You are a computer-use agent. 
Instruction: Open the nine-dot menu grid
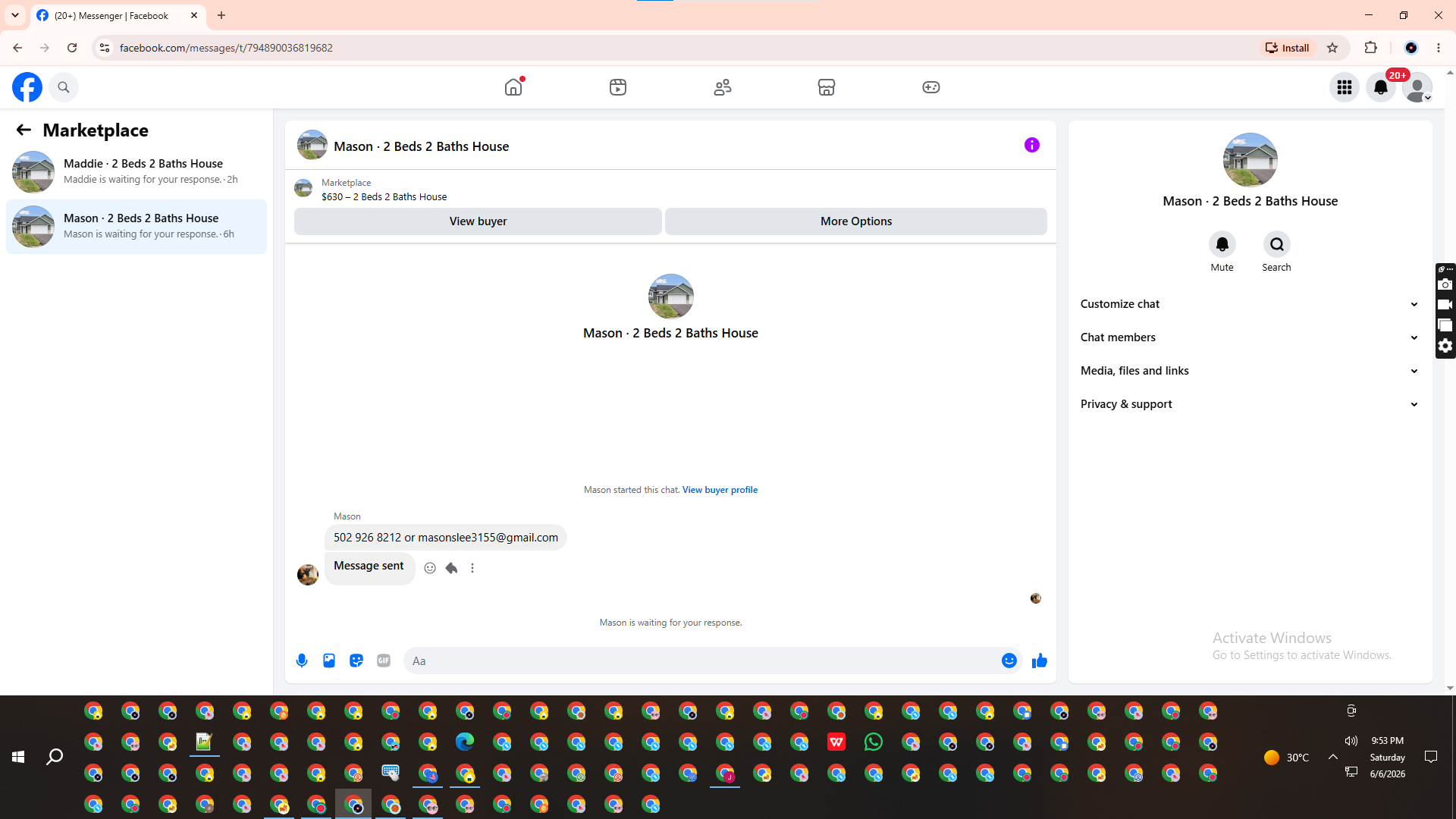(x=1345, y=87)
